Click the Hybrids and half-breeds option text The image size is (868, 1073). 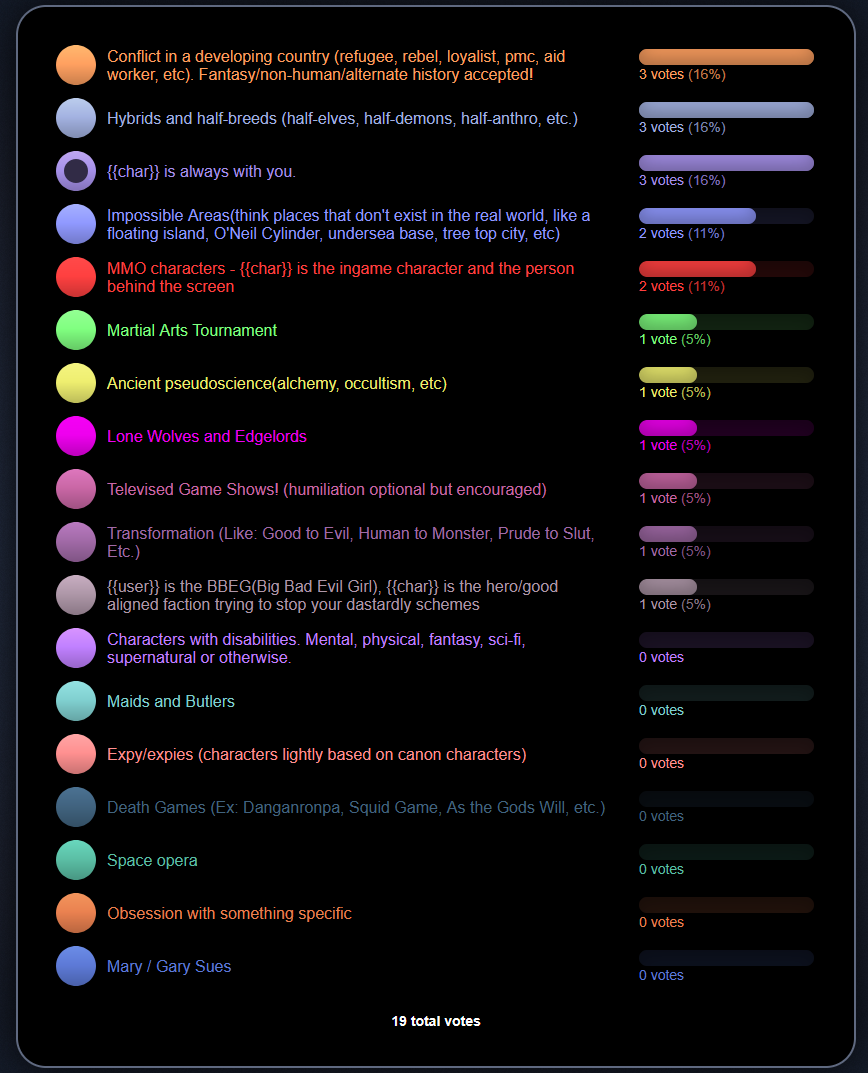click(342, 118)
